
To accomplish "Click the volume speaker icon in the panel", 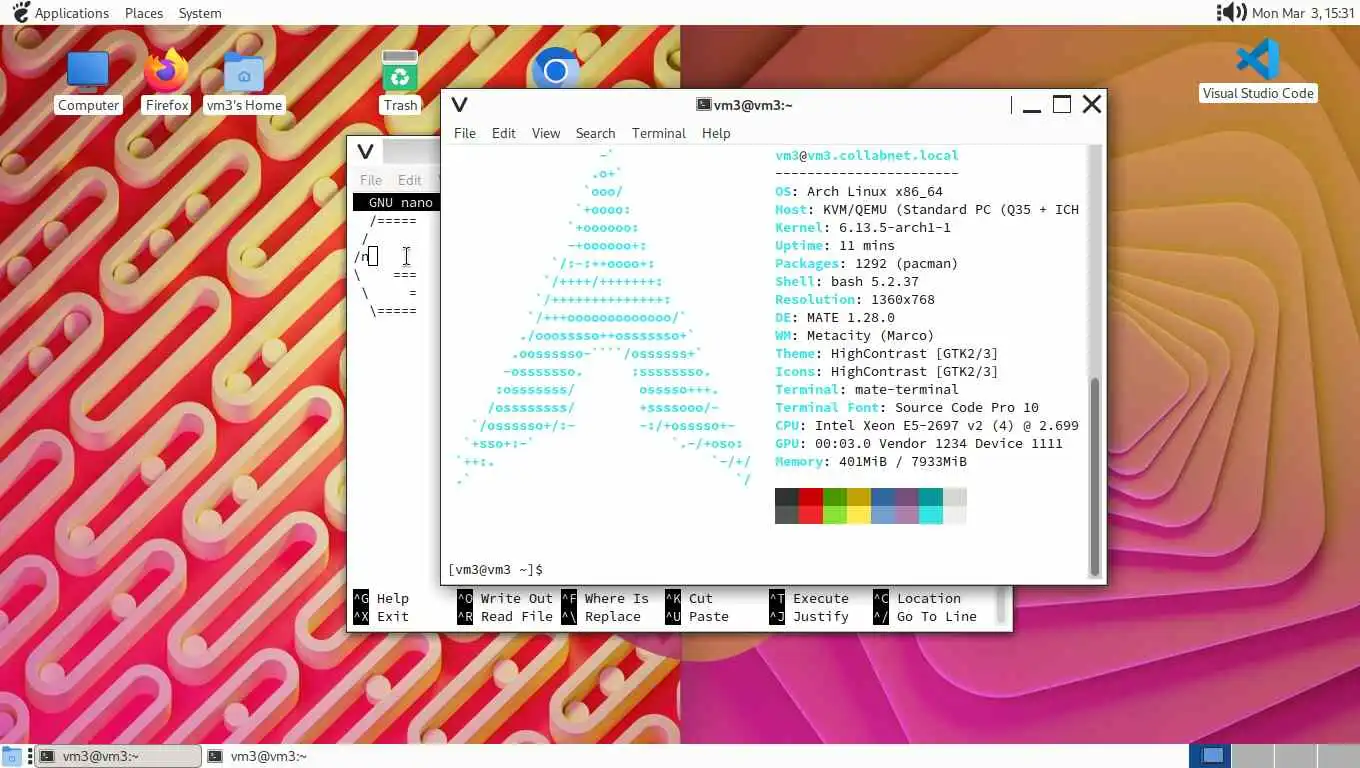I will (x=1231, y=13).
